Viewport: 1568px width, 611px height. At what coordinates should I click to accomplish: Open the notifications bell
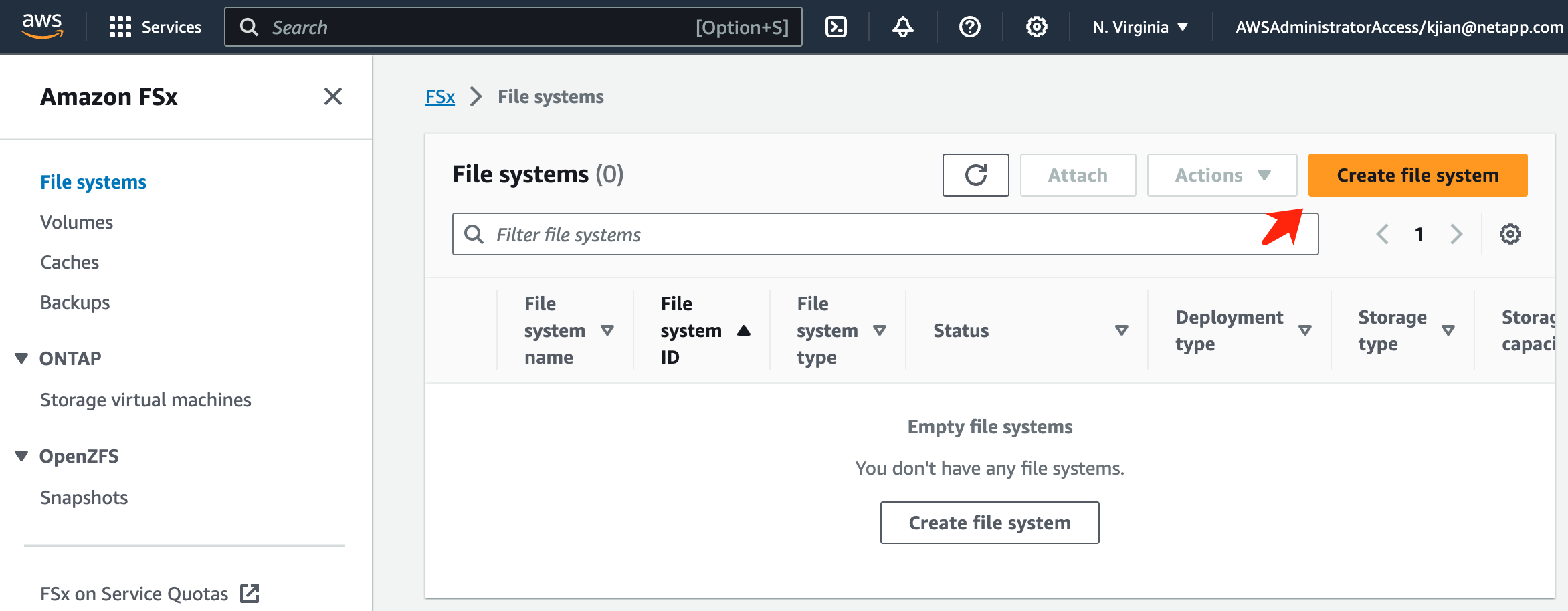point(902,27)
